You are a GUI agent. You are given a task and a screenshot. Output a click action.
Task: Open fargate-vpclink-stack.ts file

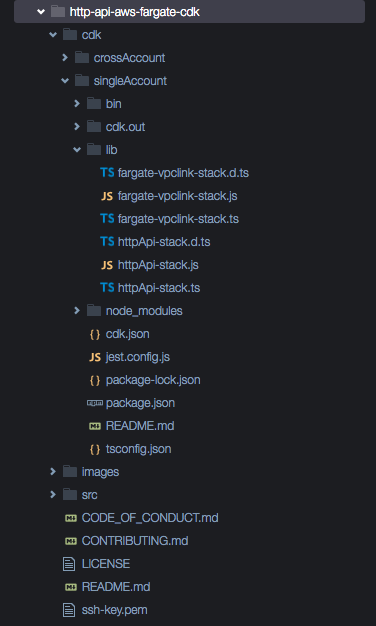click(178, 219)
